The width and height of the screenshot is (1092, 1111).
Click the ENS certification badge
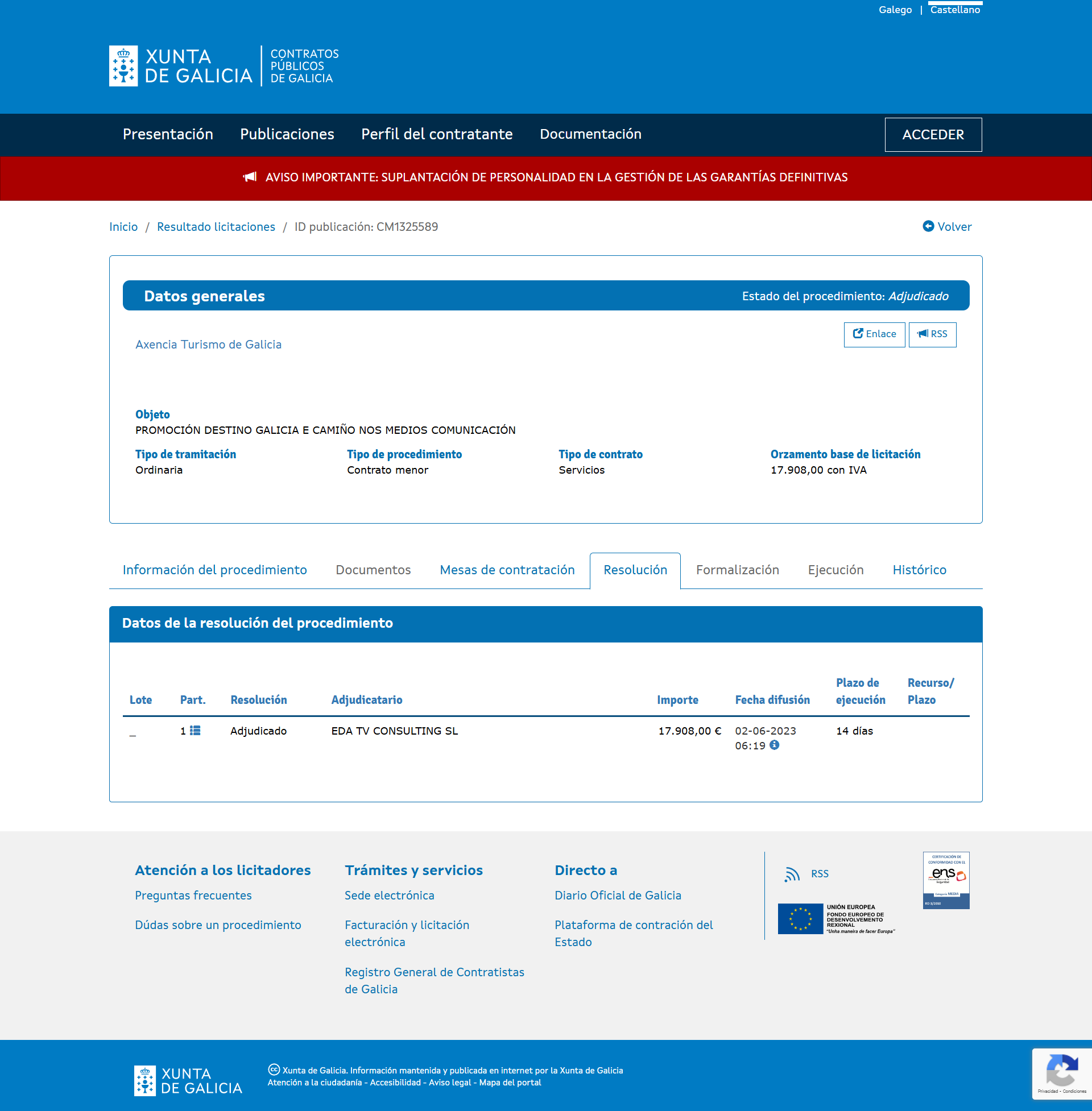tap(945, 880)
